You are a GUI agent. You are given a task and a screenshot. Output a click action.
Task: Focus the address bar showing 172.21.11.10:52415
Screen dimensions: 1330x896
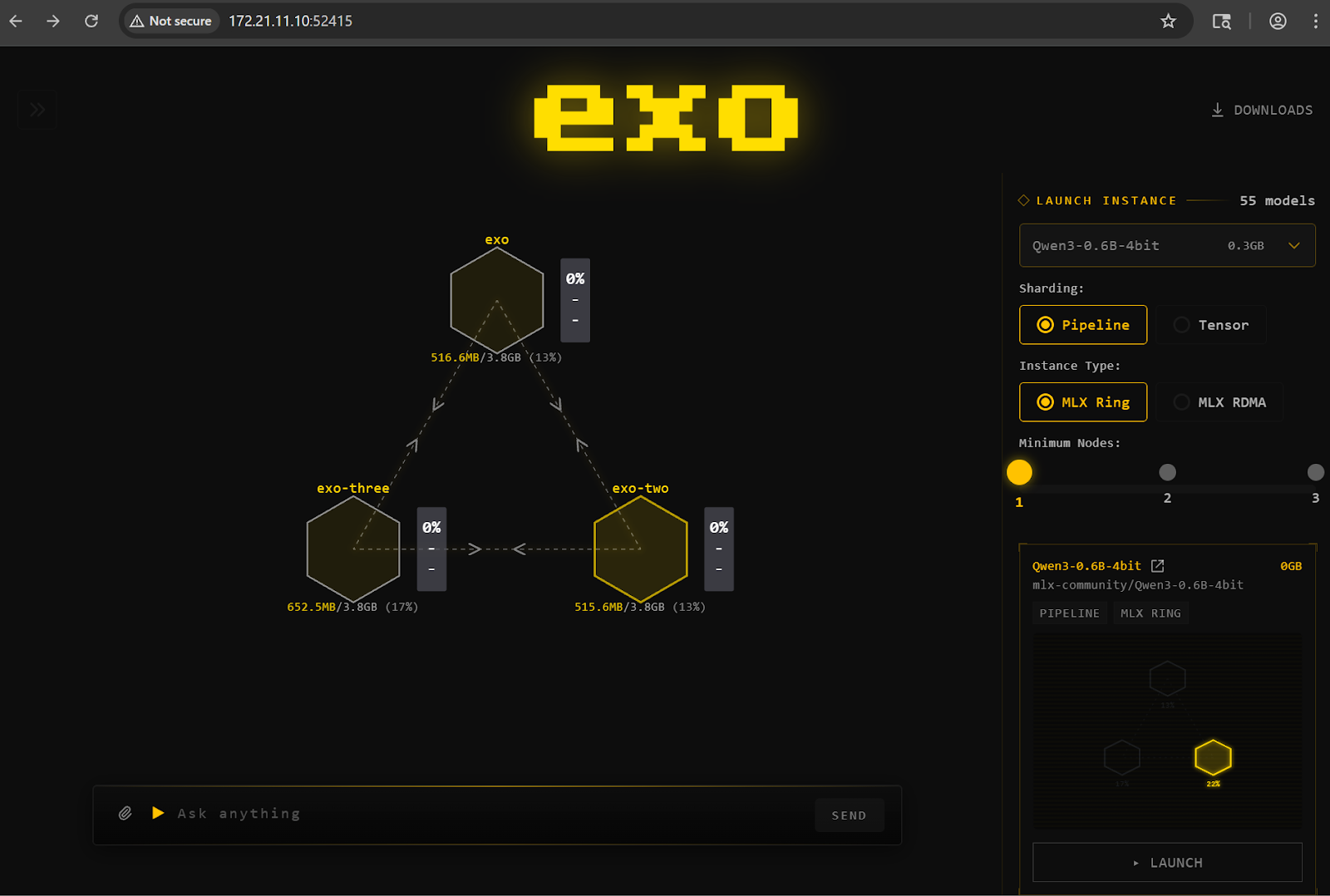coord(291,21)
